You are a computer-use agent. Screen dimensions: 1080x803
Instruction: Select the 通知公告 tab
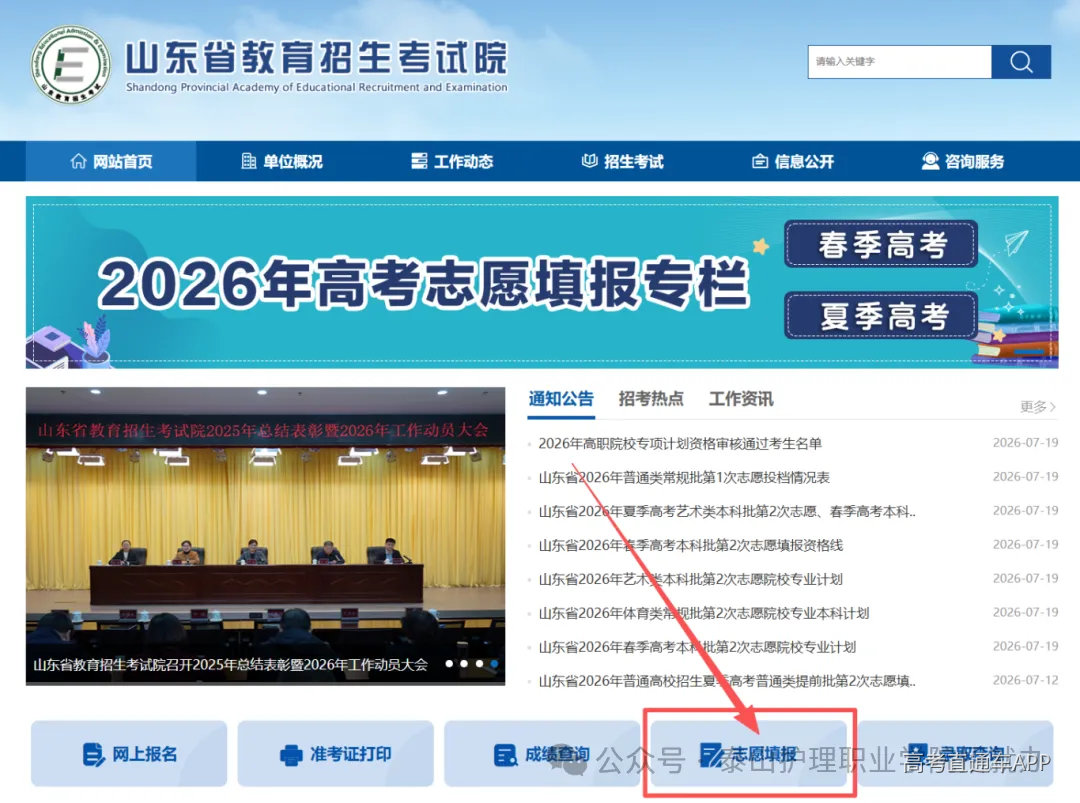tap(561, 399)
